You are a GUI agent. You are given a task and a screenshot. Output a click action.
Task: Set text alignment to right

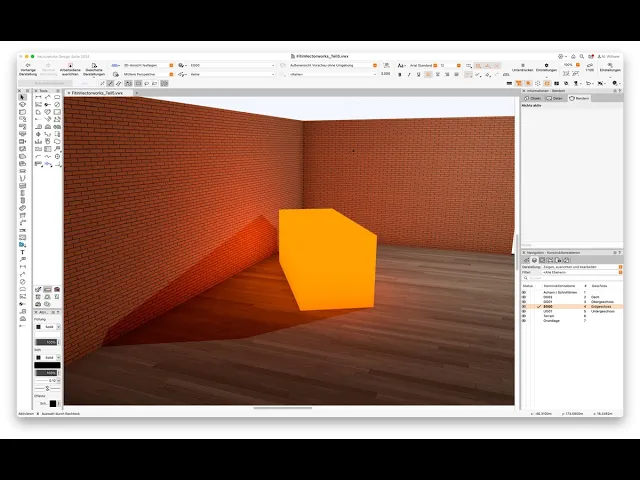(x=447, y=74)
